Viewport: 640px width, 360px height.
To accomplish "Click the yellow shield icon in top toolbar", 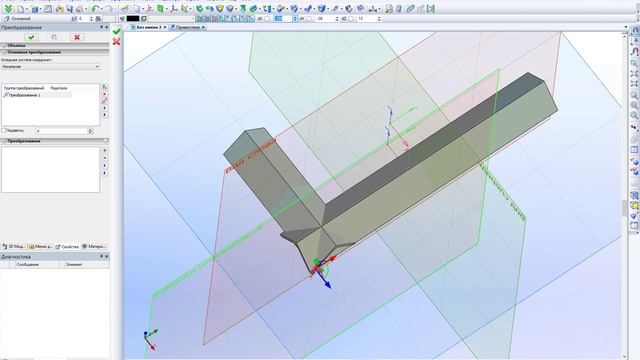I will coord(220,8).
